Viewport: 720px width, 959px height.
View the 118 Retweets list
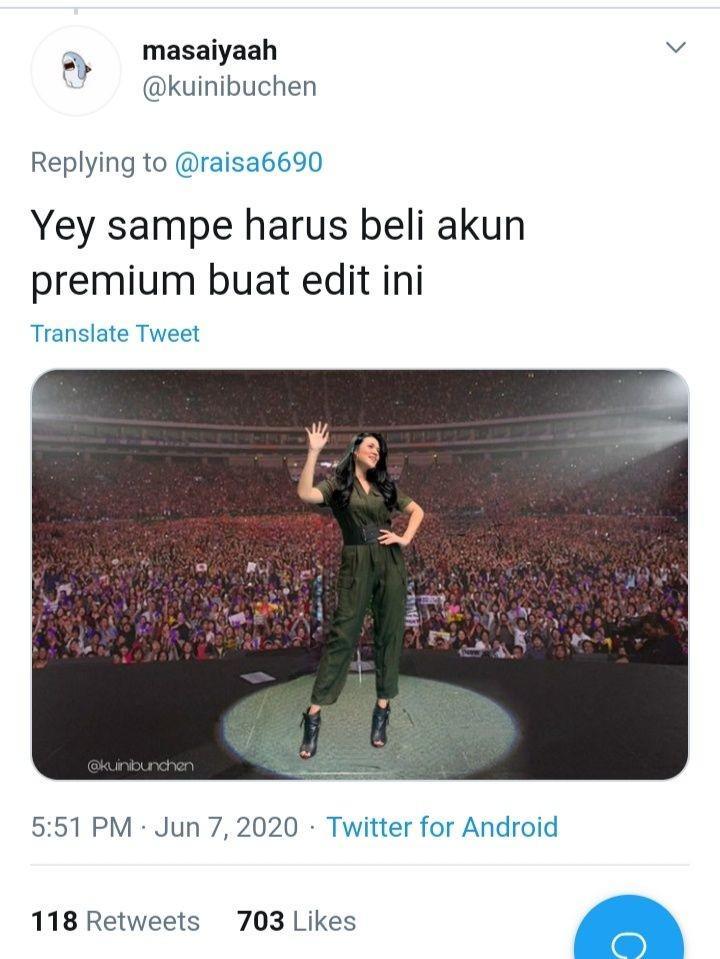pos(116,921)
